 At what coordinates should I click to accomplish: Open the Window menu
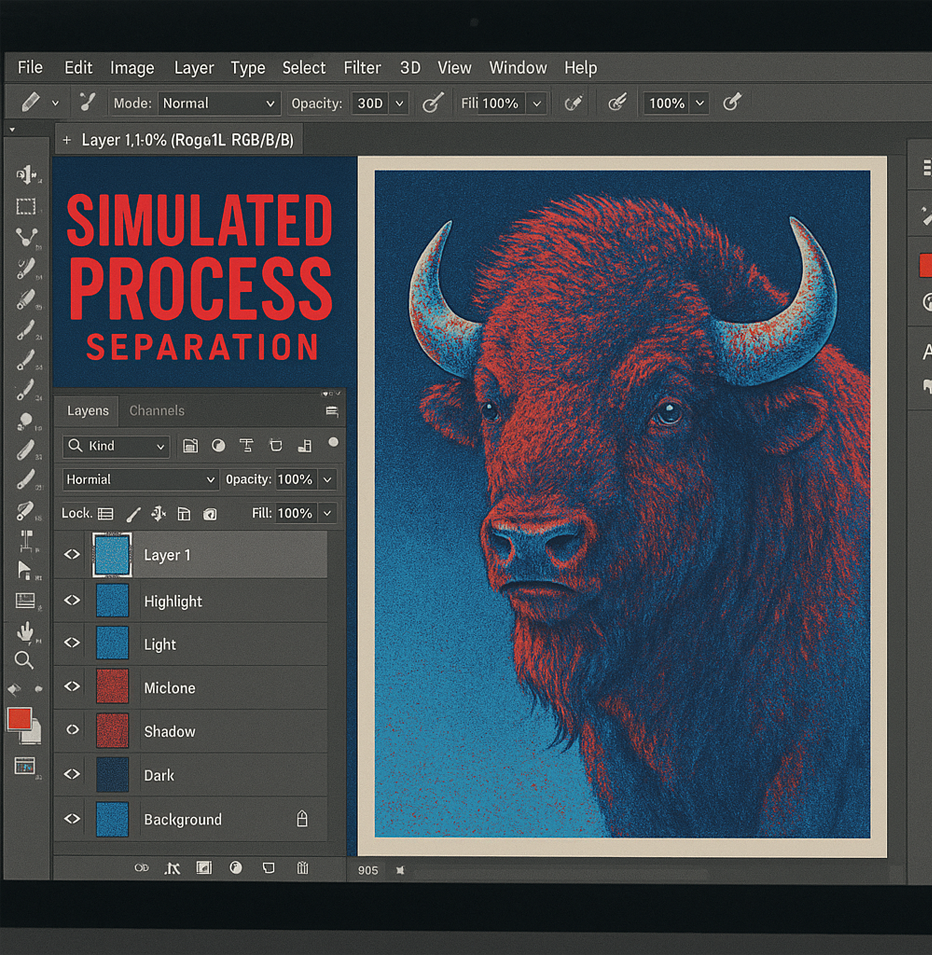[518, 67]
